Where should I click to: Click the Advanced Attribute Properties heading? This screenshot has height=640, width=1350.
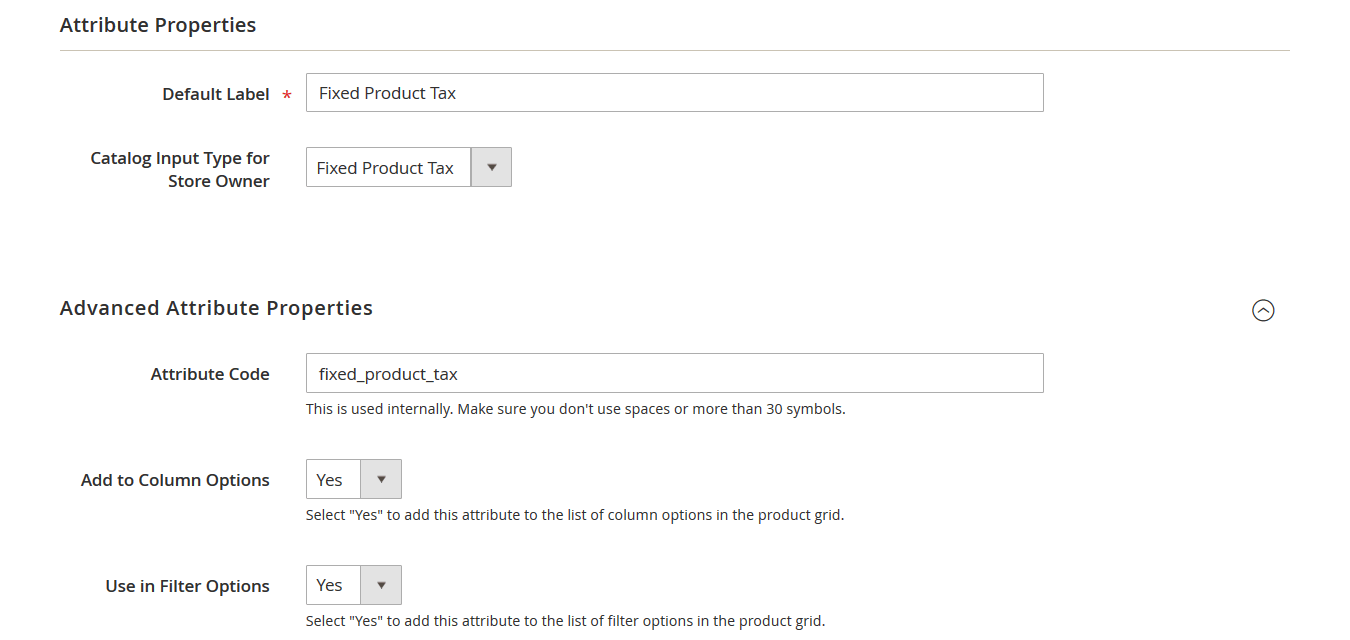(x=216, y=308)
